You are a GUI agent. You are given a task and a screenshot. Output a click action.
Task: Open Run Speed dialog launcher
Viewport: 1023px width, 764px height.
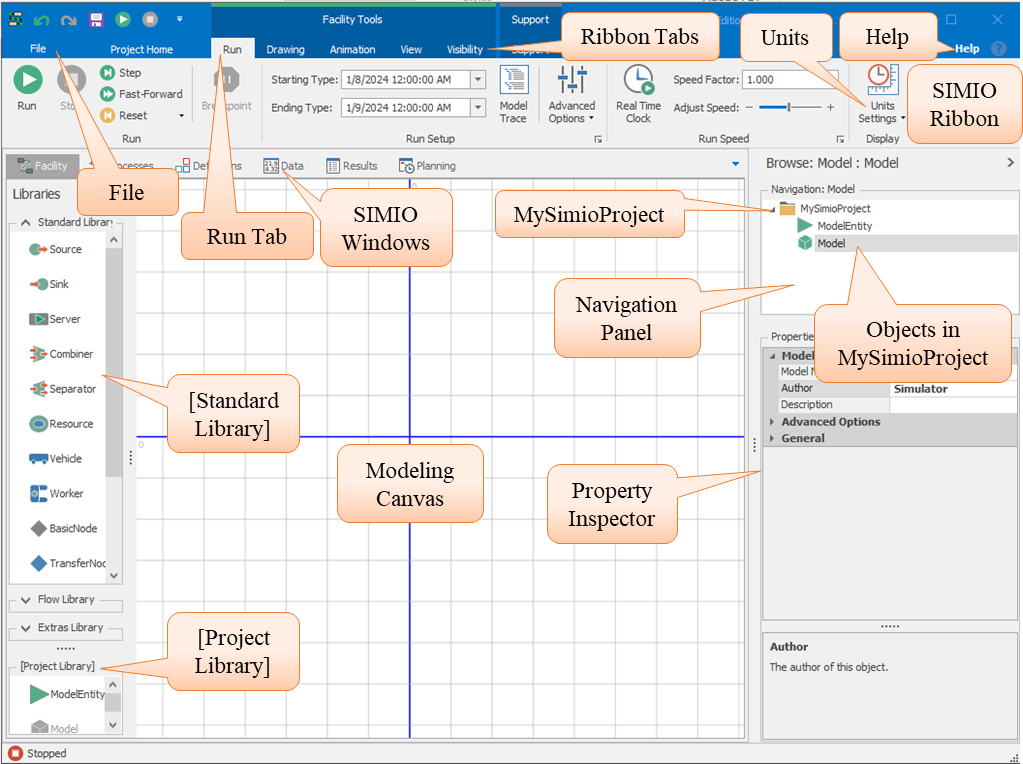pyautogui.click(x=840, y=139)
